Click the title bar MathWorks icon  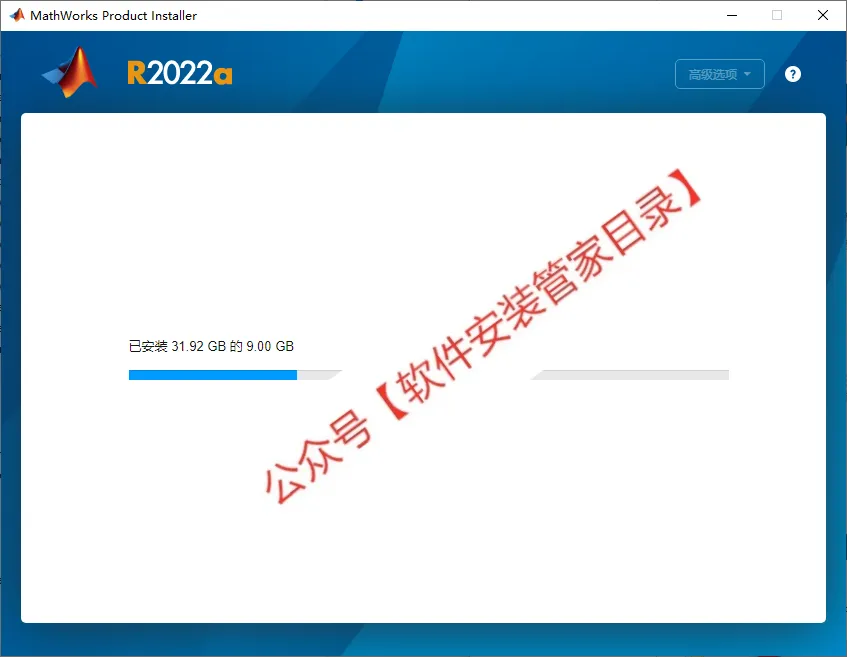(17, 15)
